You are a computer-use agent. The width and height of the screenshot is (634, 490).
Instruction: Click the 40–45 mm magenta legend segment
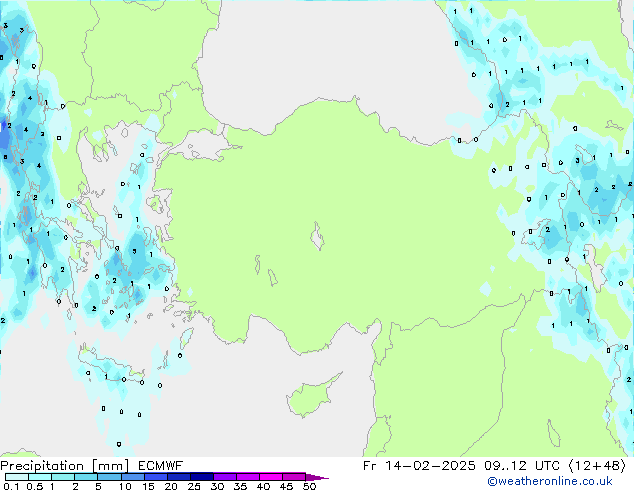click(x=271, y=477)
